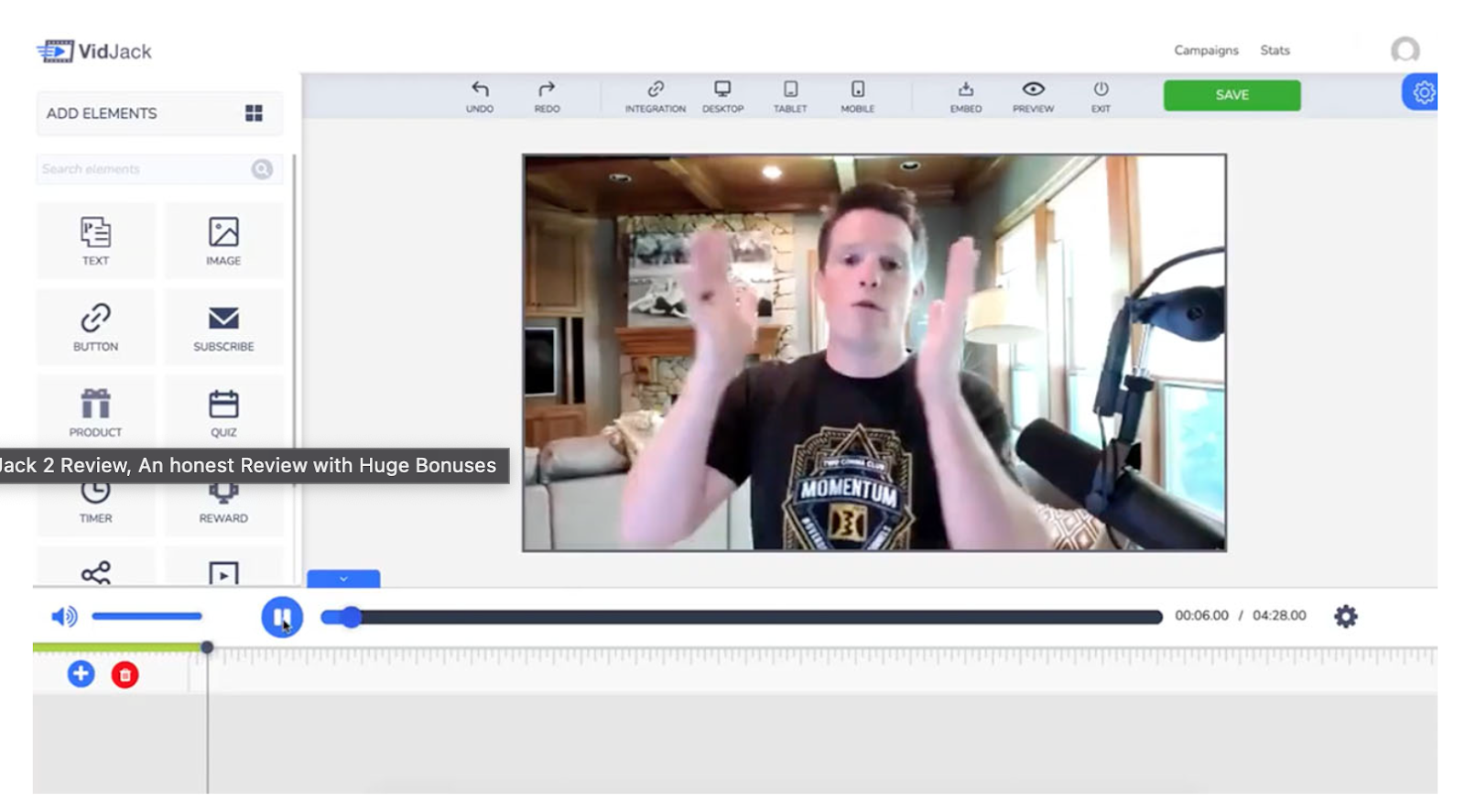Image resolution: width=1465 pixels, height=812 pixels.
Task: Undo the last action
Action: (480, 95)
